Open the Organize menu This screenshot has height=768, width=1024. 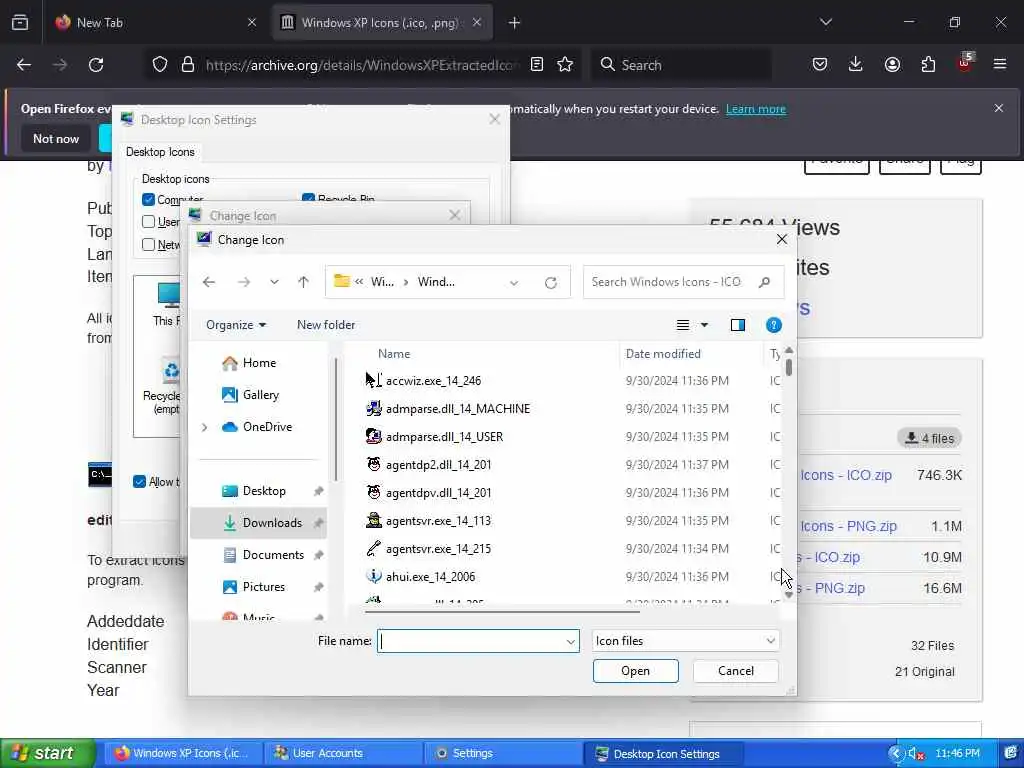(236, 325)
